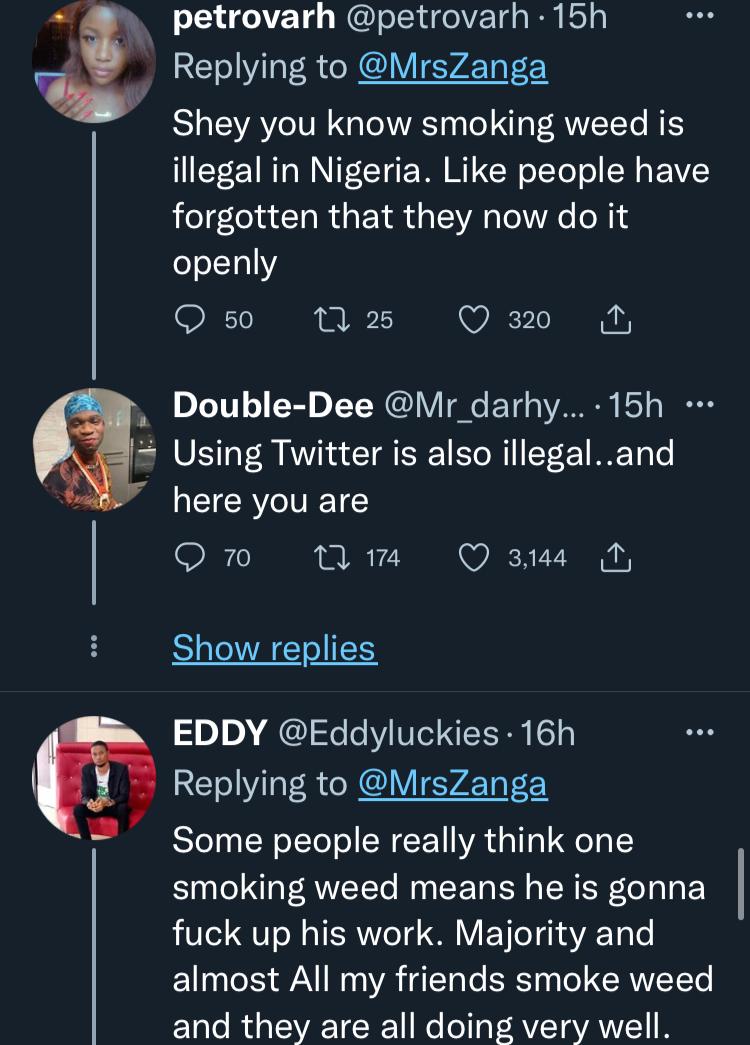Open more options on petrovarh's tweet
The image size is (750, 1045).
pyautogui.click(x=699, y=18)
